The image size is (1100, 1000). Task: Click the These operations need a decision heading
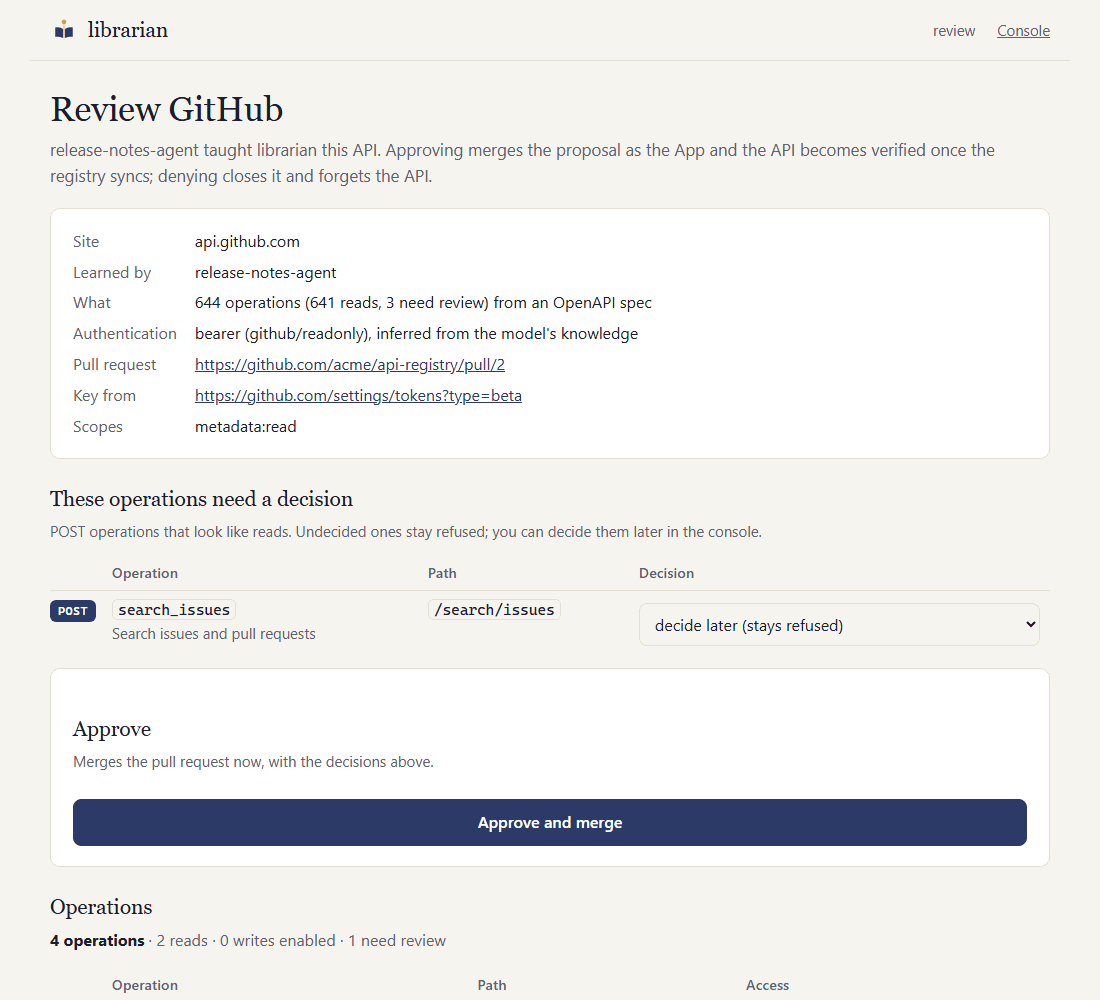201,499
